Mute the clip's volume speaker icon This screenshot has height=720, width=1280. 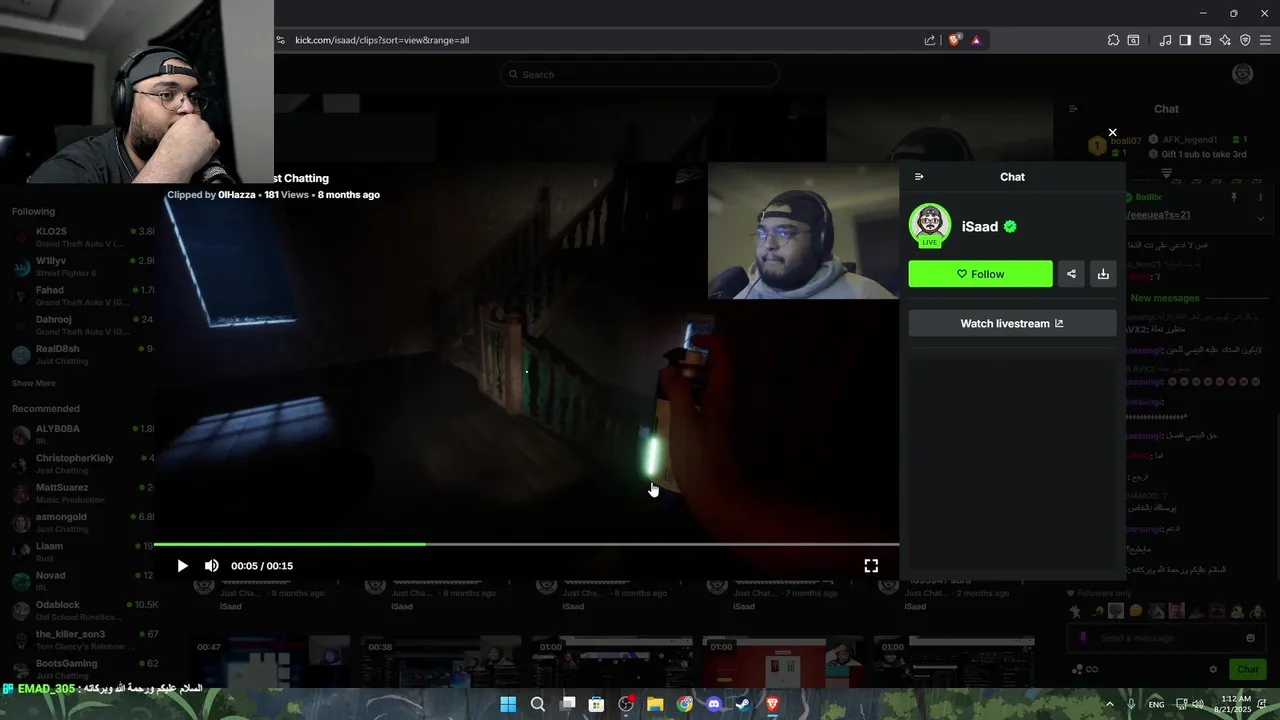(x=211, y=566)
